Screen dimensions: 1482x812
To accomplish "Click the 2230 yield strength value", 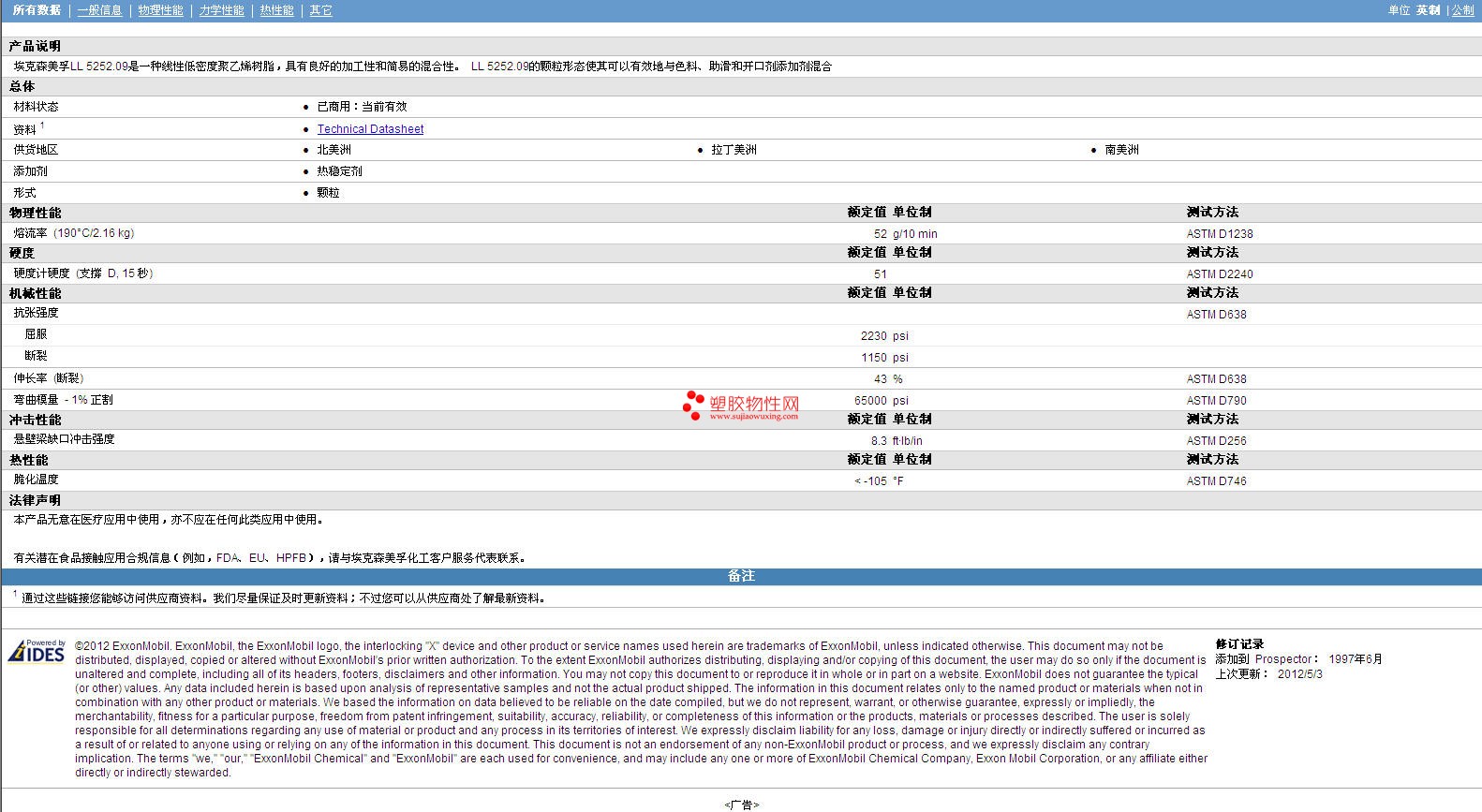I will tap(874, 336).
